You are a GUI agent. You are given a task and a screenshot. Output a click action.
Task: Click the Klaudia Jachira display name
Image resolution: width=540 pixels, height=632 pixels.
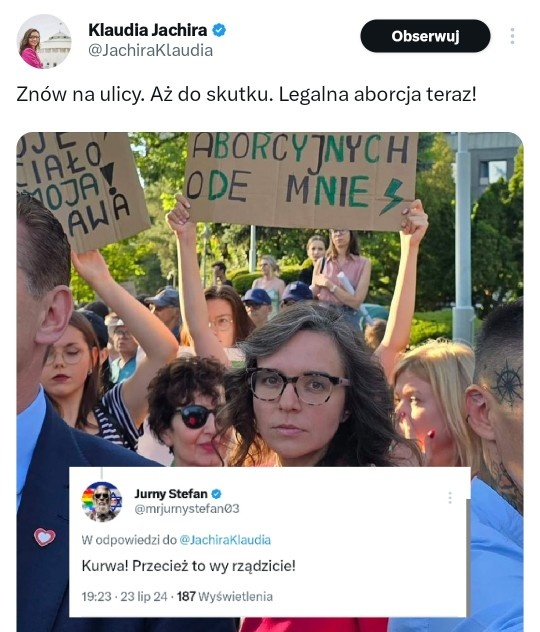[x=147, y=30]
